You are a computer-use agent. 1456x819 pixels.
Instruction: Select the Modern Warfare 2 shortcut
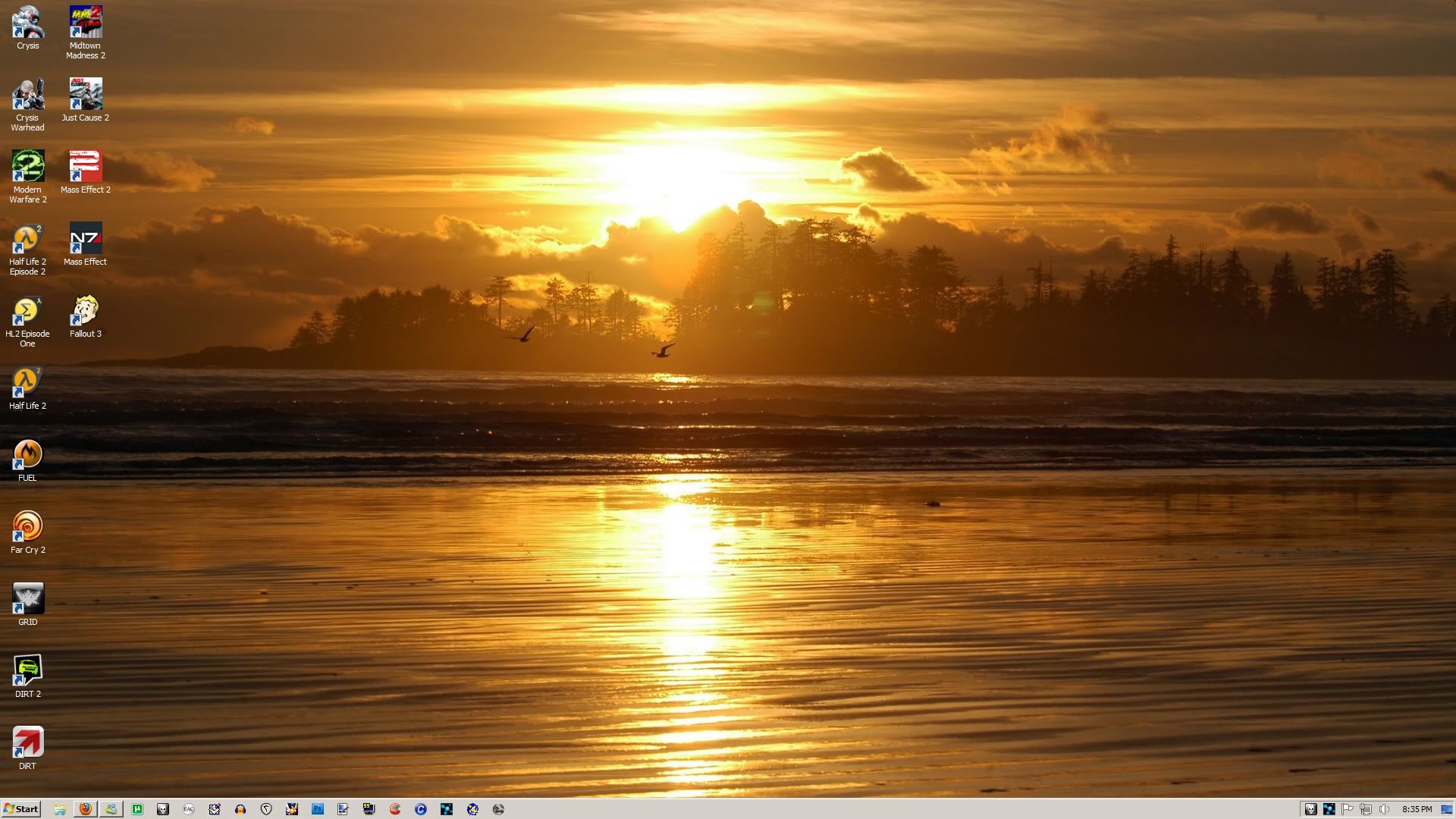[x=27, y=167]
